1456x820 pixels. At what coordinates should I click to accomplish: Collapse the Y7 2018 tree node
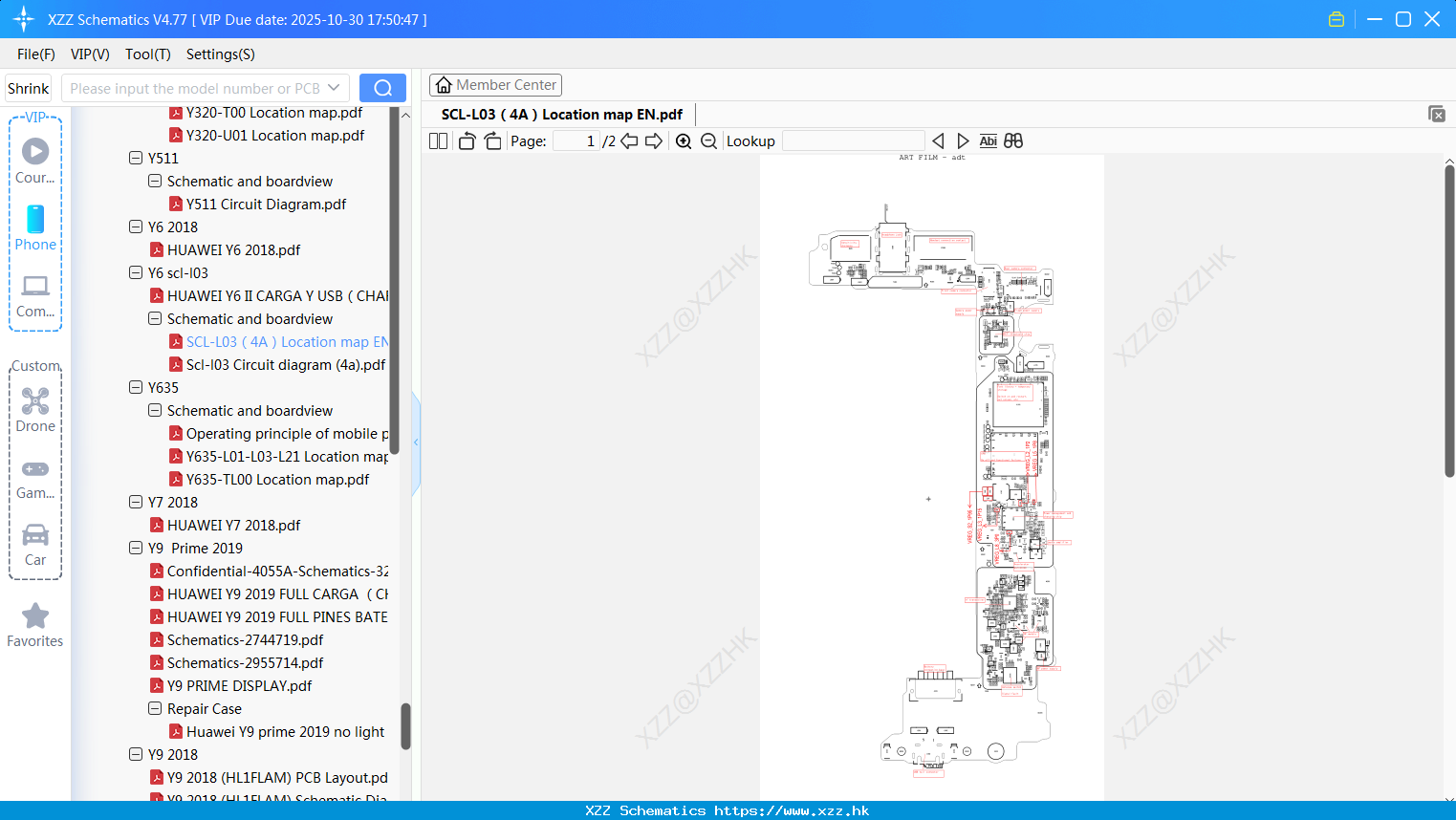[x=136, y=502]
